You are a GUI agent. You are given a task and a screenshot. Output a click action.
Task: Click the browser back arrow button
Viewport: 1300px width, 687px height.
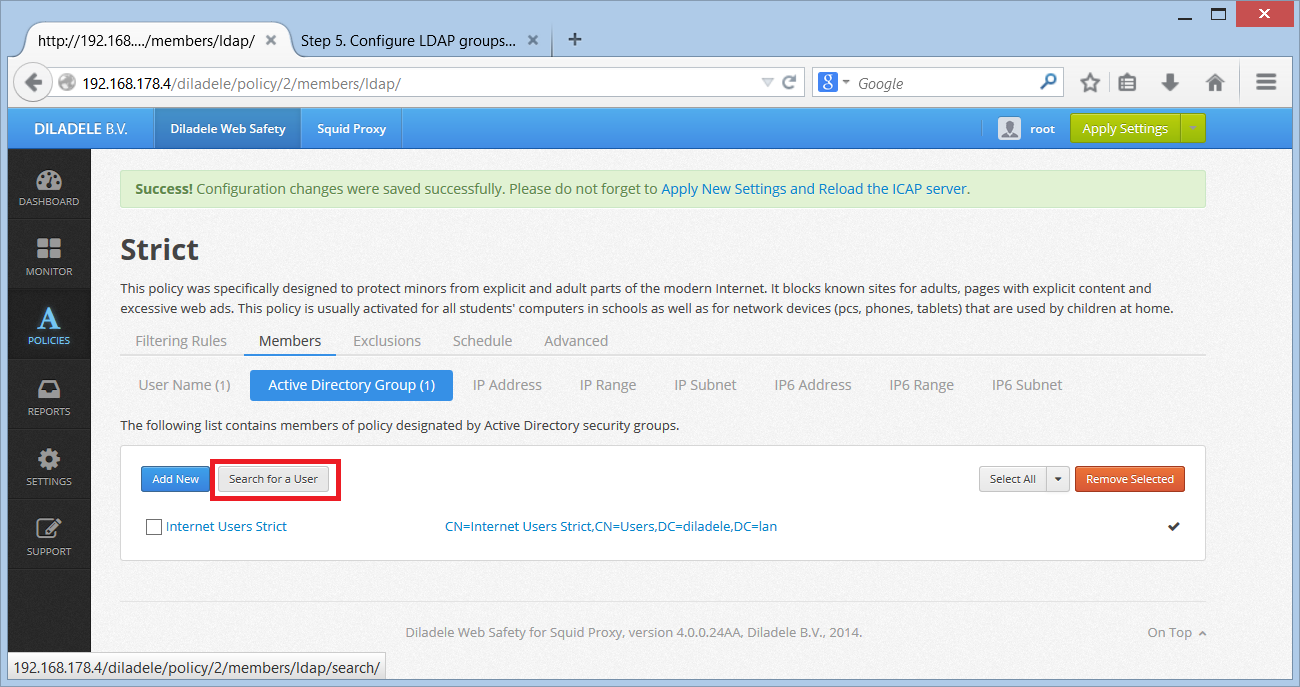tap(33, 83)
